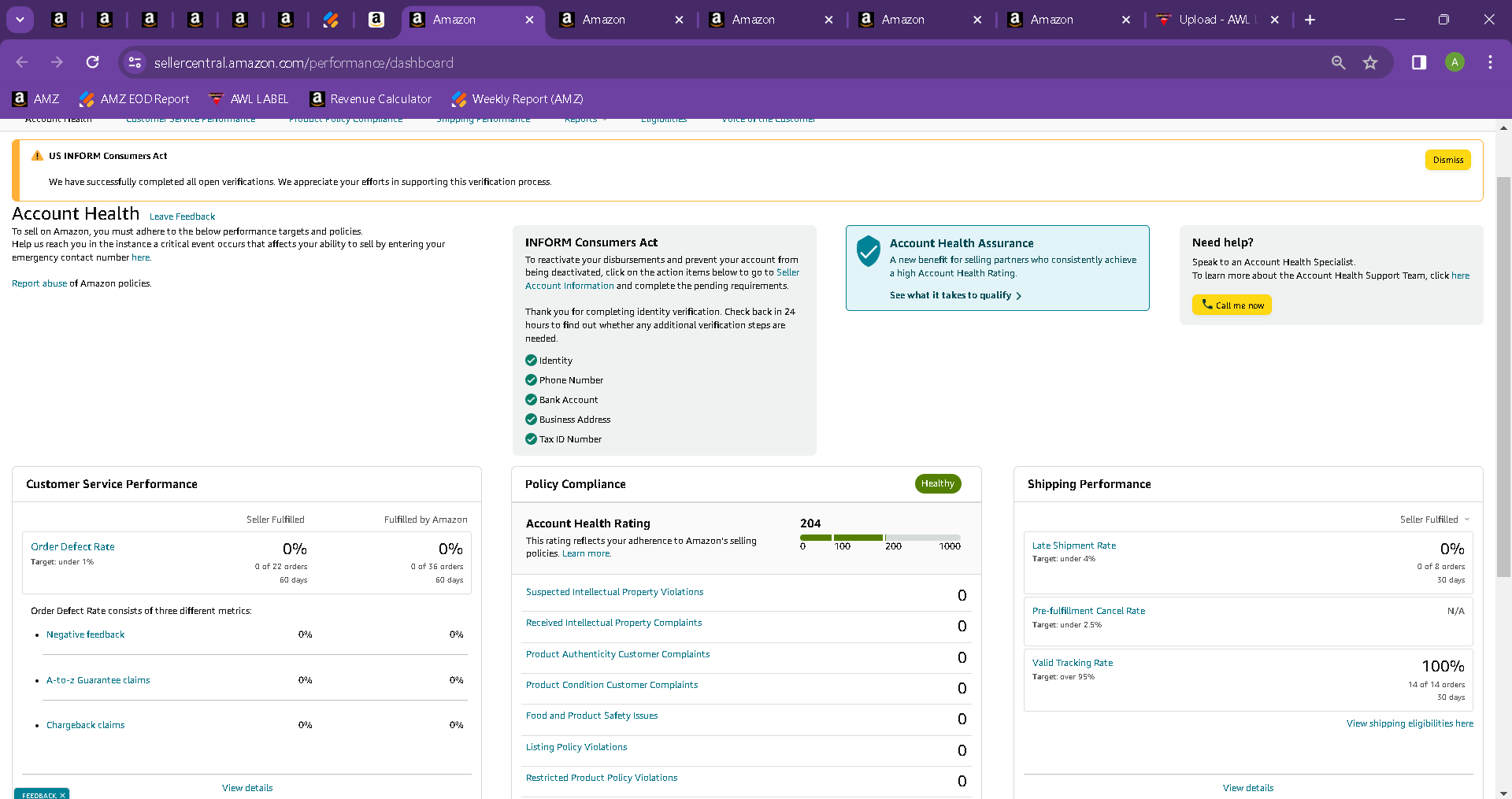Click the page vertical scrollbar thumb
The width and height of the screenshot is (1512, 799).
click(x=1503, y=378)
